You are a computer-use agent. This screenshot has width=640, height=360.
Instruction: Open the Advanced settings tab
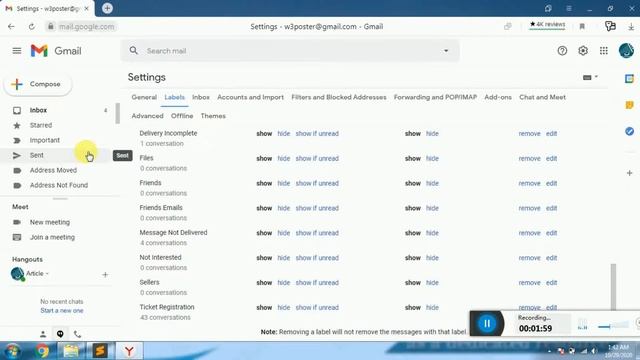pyautogui.click(x=147, y=116)
